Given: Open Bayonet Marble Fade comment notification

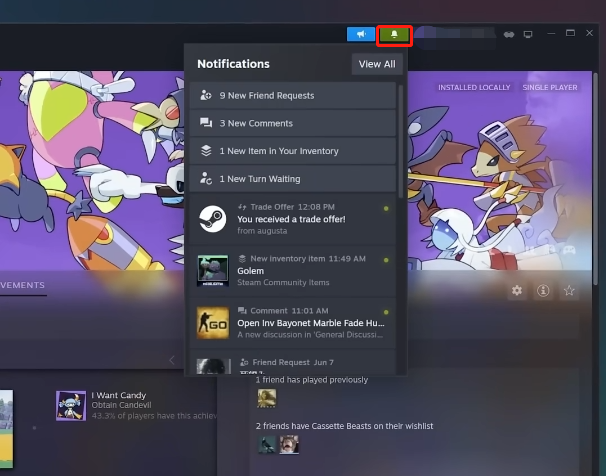Looking at the screenshot, I should [x=293, y=323].
